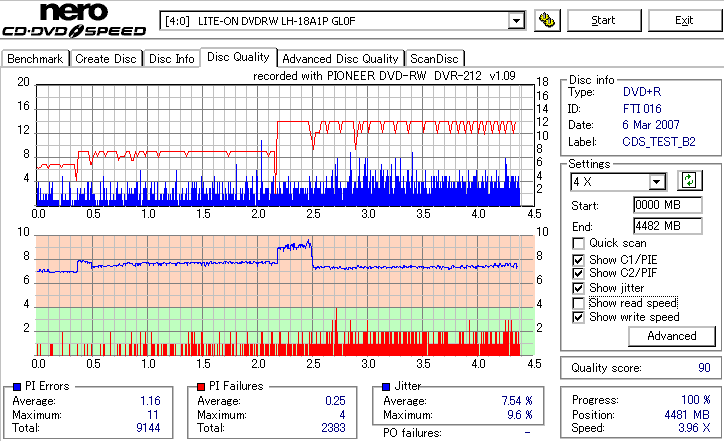This screenshot has height=441, width=724.
Task: Toggle the Show jitter checkbox
Action: (x=578, y=288)
